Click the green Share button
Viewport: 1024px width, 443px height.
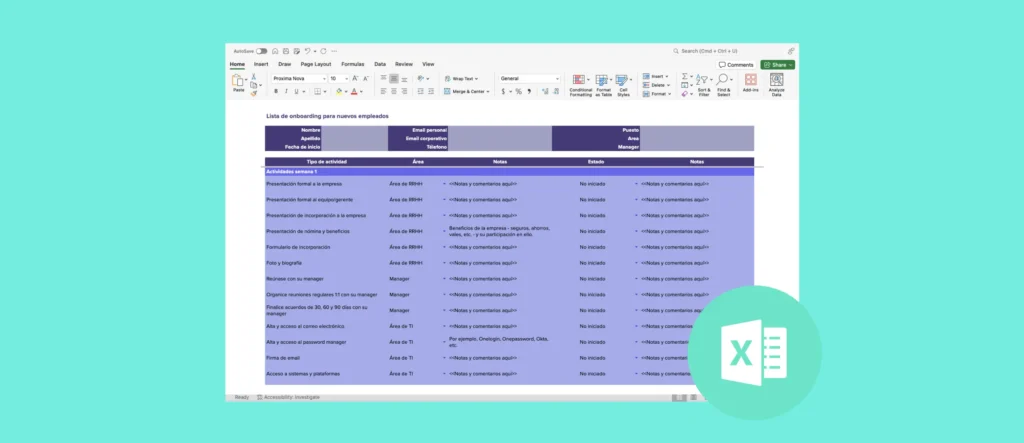coord(777,65)
